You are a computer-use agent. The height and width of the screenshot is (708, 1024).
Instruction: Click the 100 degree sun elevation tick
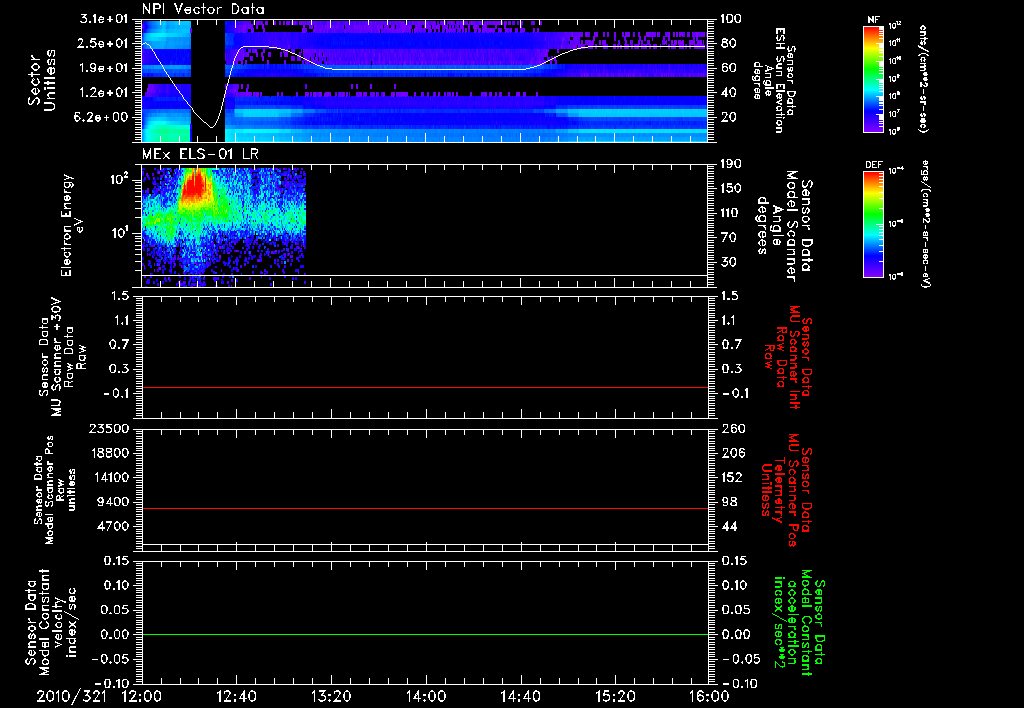[731, 19]
